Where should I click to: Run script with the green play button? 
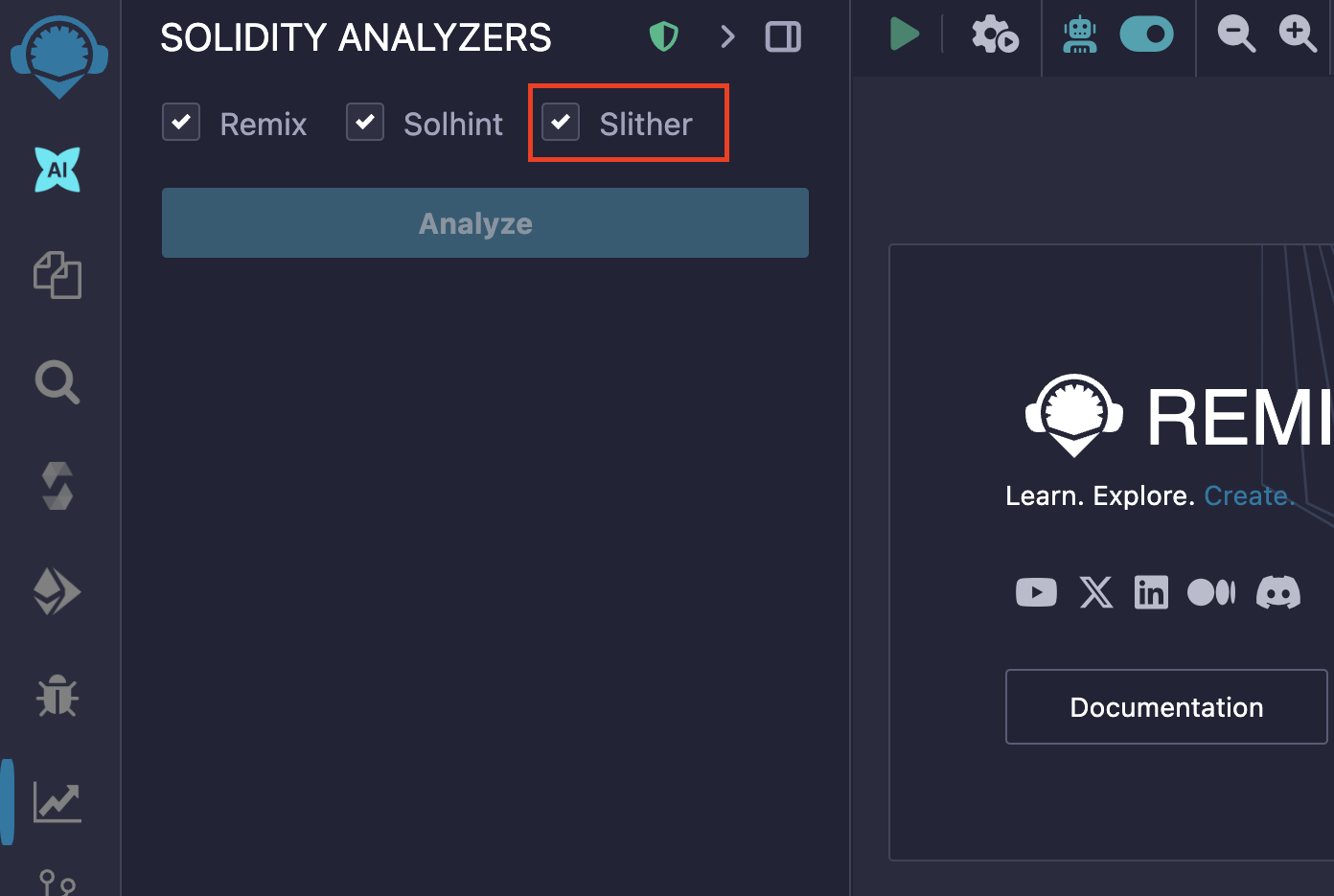pos(904,34)
